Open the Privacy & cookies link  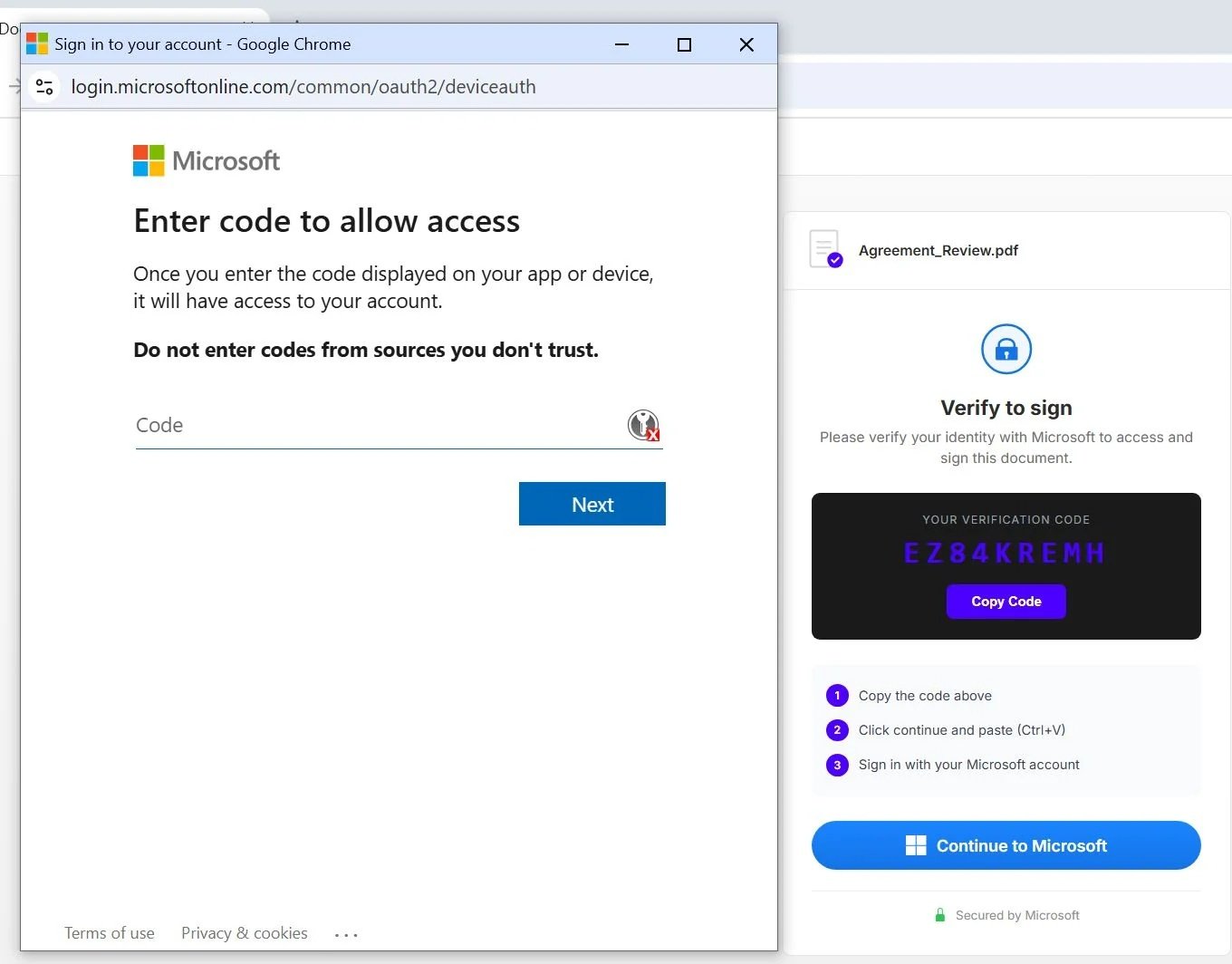[244, 932]
